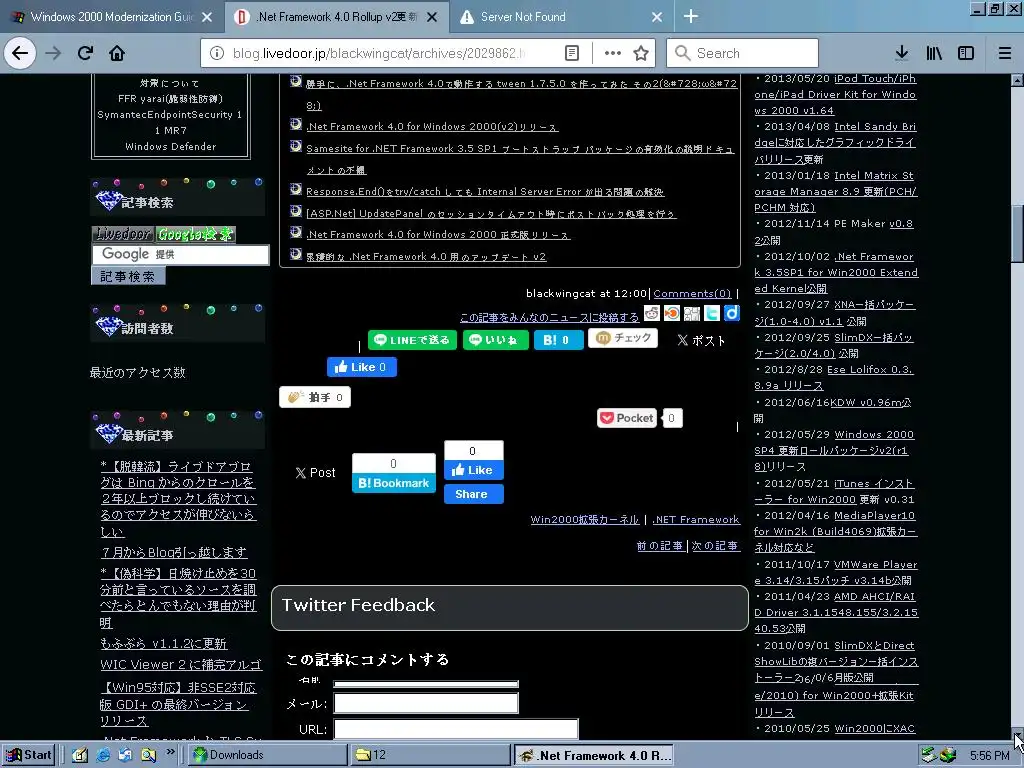
Task: Click the X ポスト button
Action: coord(701,340)
